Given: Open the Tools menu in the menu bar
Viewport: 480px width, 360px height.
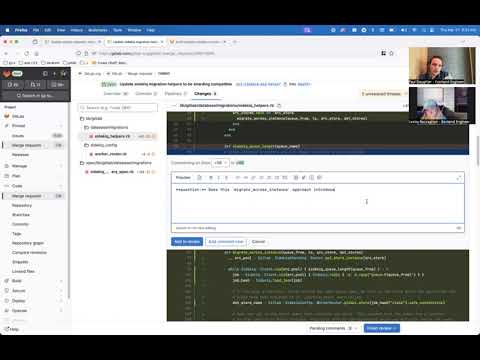Looking at the screenshot, I should pos(118,30).
